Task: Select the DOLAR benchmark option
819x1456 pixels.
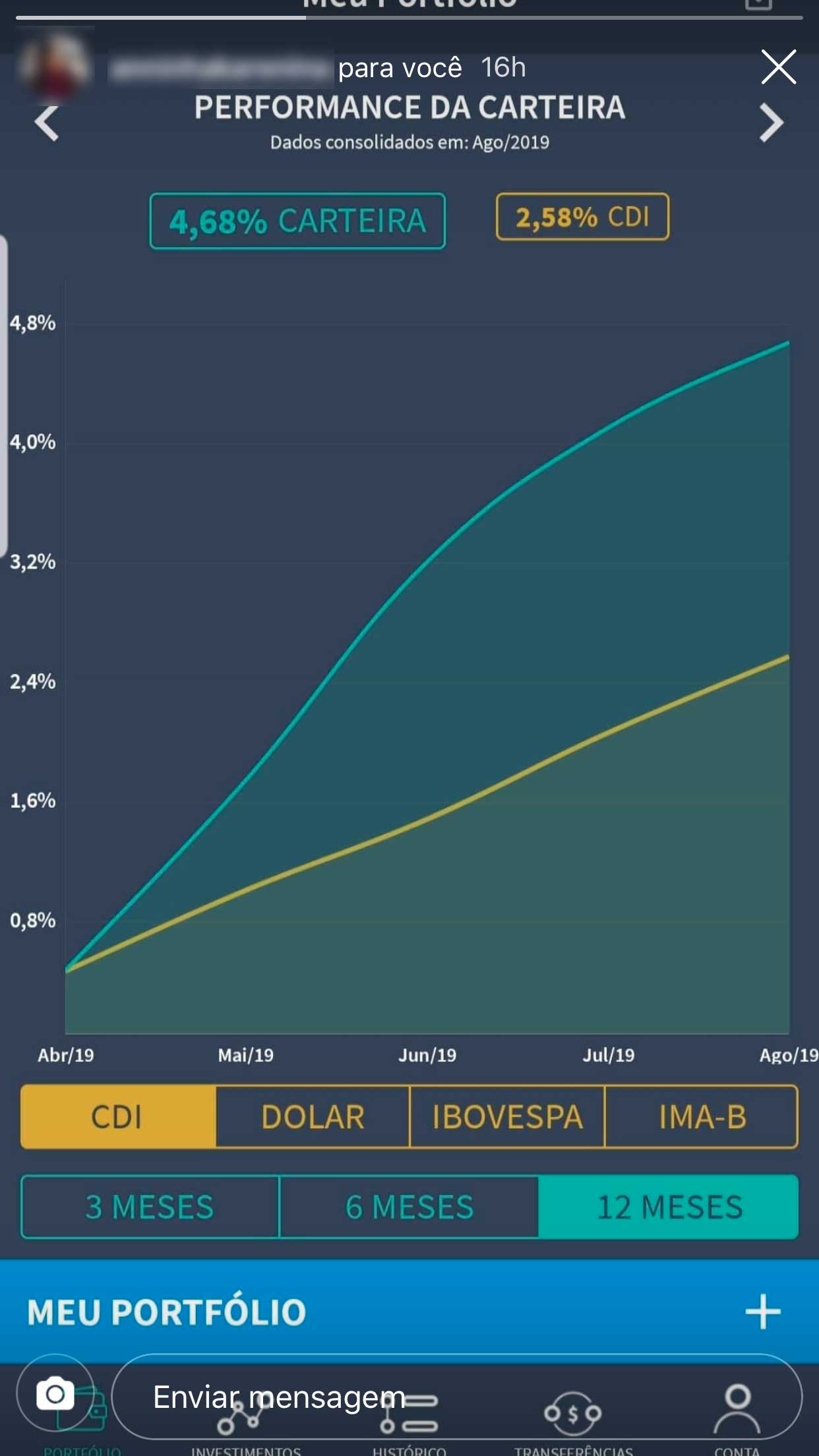Action: [x=313, y=1117]
